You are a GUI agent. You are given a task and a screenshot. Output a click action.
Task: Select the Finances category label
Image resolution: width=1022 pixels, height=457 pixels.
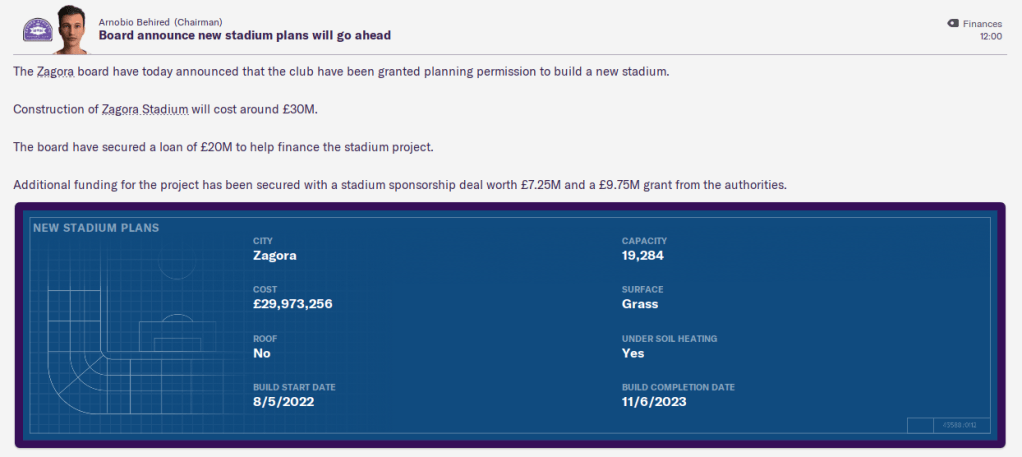pyautogui.click(x=982, y=23)
